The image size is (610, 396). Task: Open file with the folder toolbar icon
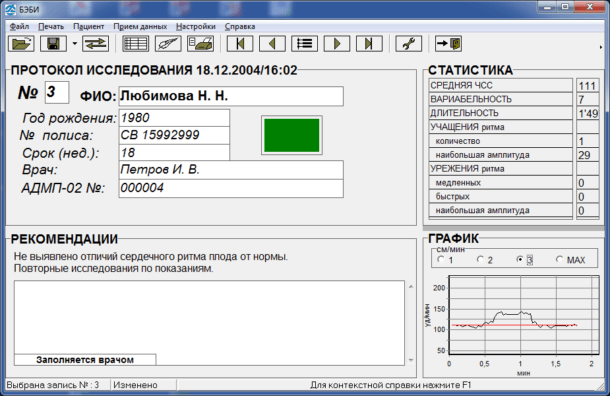[x=21, y=44]
